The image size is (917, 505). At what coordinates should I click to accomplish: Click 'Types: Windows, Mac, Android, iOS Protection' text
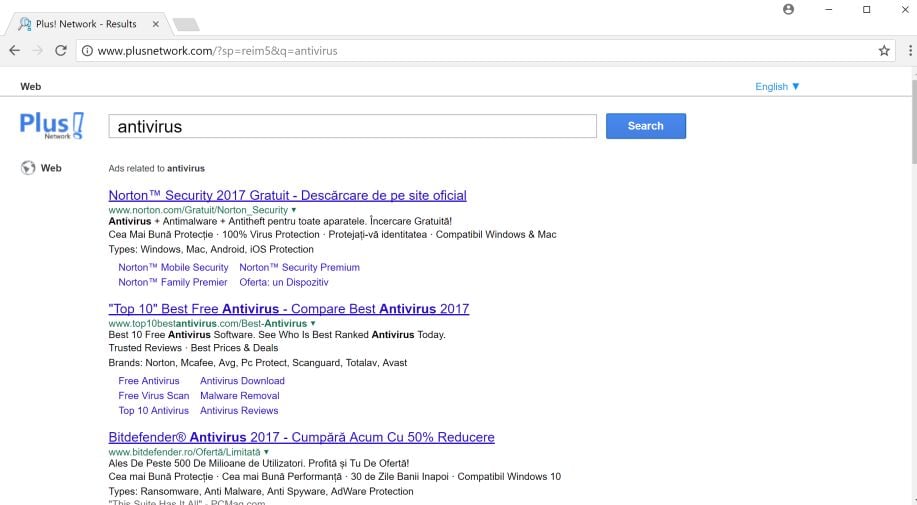(211, 250)
